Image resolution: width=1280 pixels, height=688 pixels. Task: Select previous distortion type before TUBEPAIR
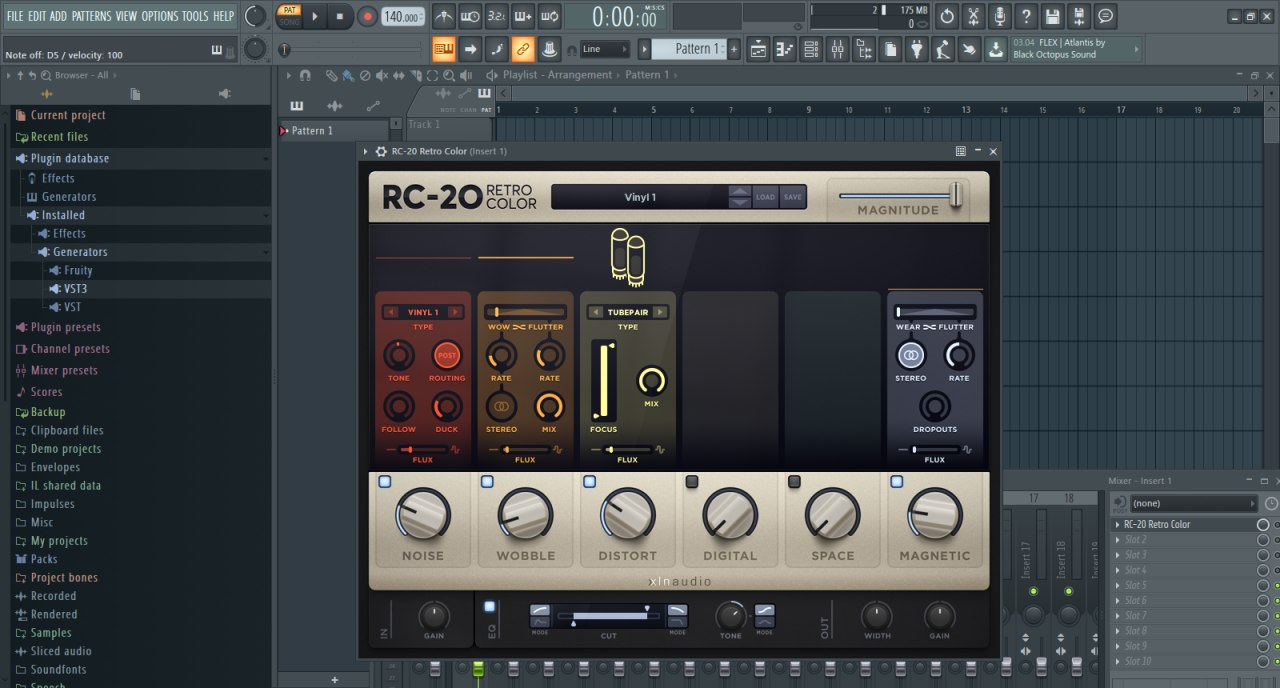(x=594, y=312)
